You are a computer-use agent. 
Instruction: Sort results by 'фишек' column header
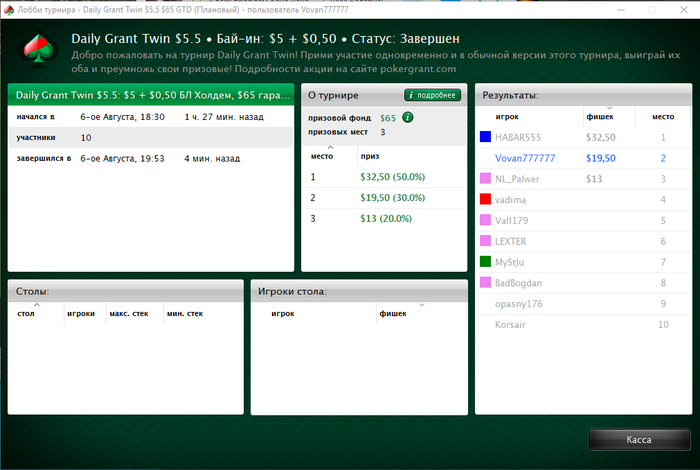point(609,116)
